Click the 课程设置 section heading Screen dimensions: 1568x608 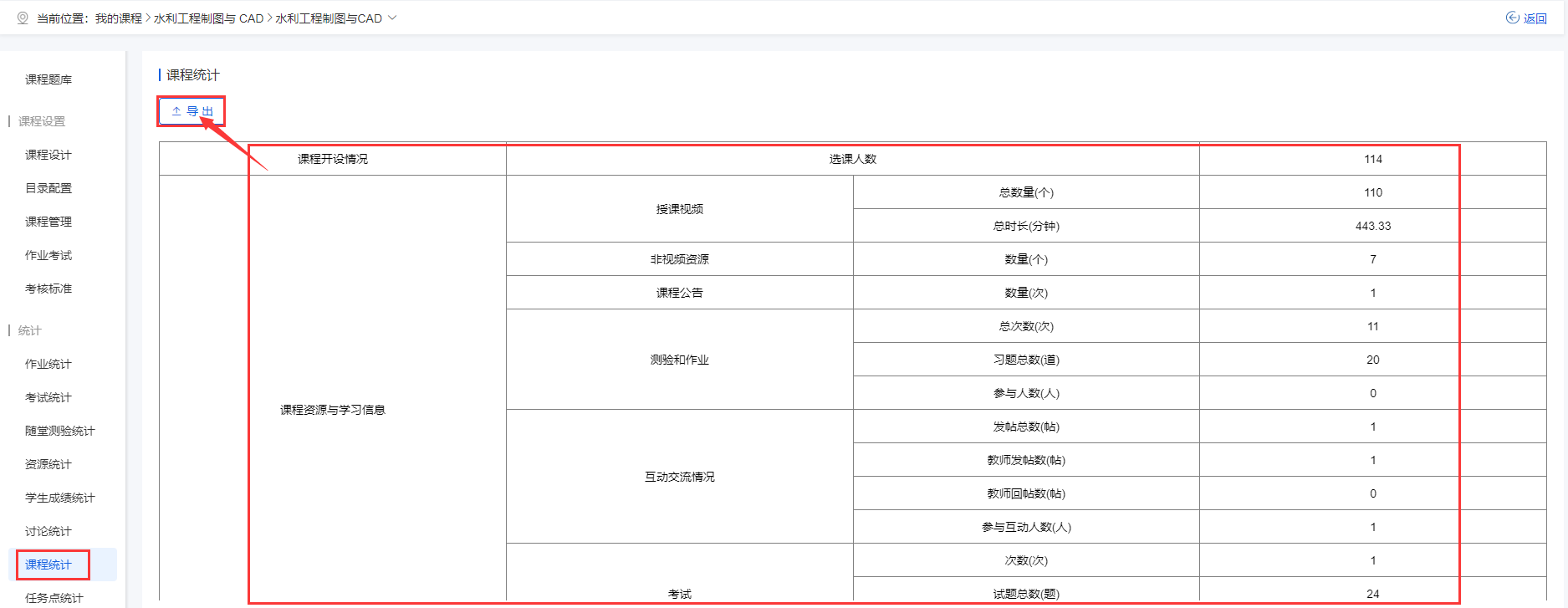[x=42, y=121]
